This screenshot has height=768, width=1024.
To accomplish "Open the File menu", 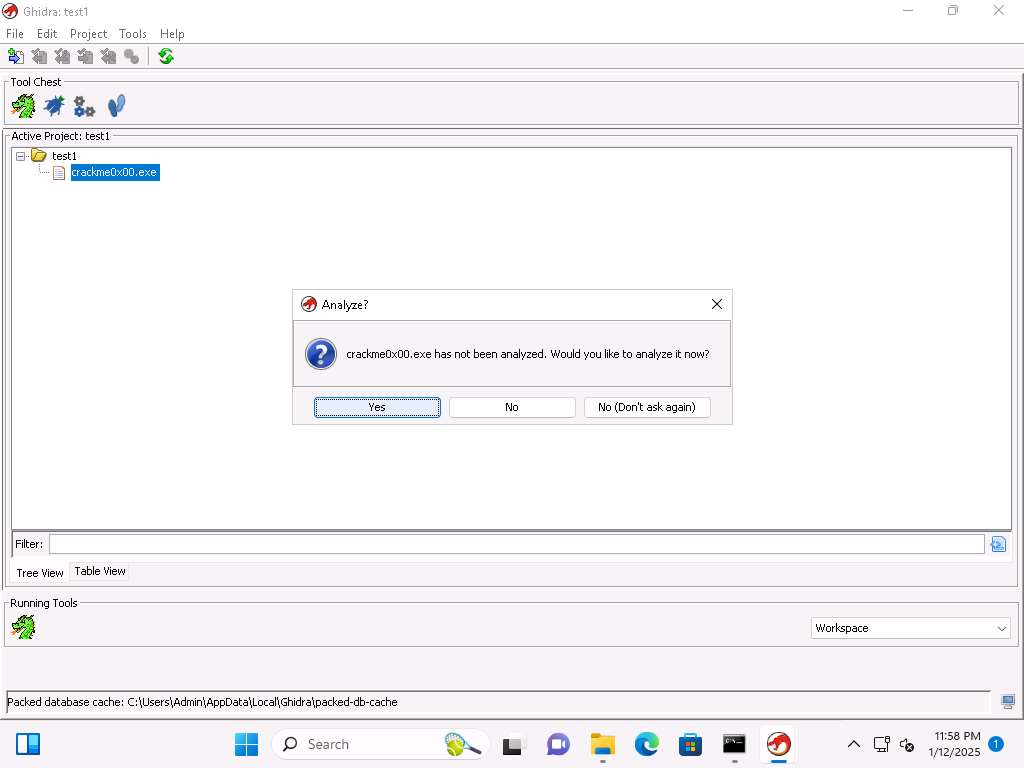I will coord(15,34).
